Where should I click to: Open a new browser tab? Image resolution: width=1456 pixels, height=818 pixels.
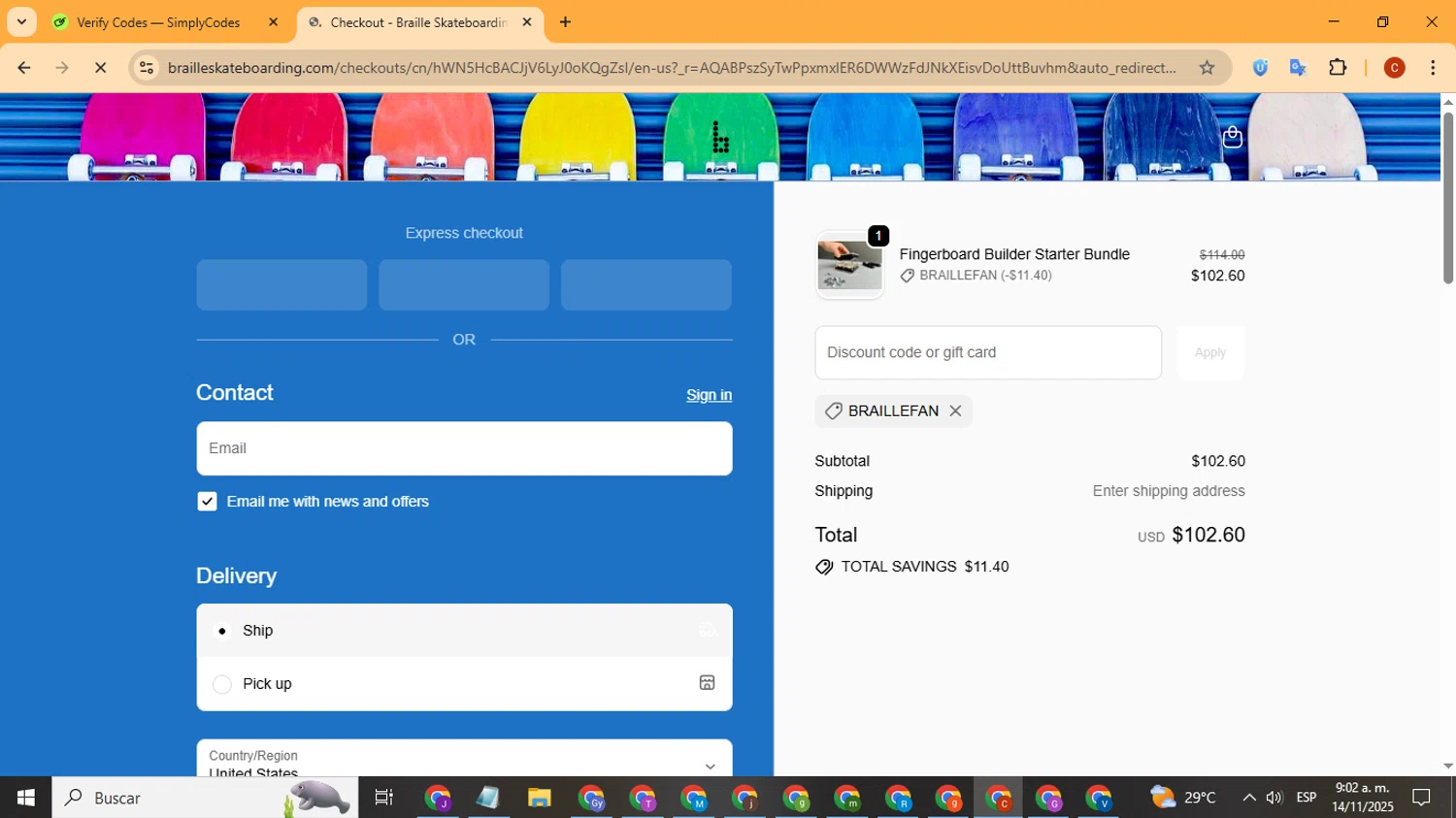566,22
